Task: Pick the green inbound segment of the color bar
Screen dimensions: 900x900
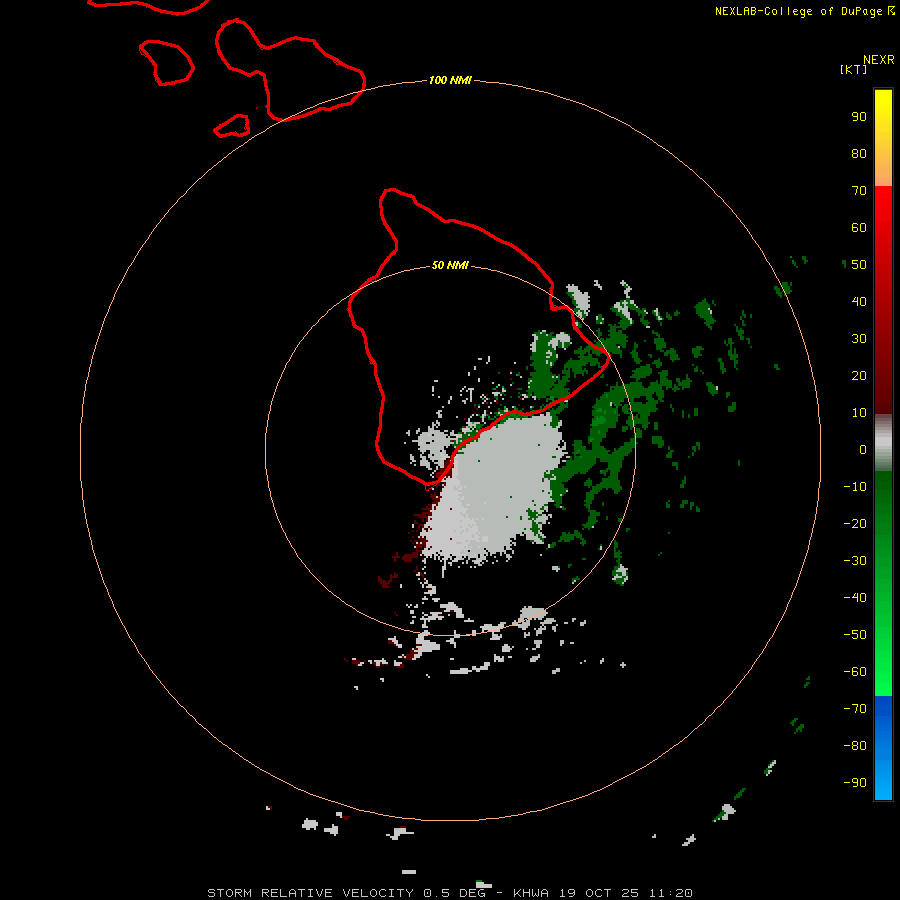Action: pyautogui.click(x=883, y=584)
